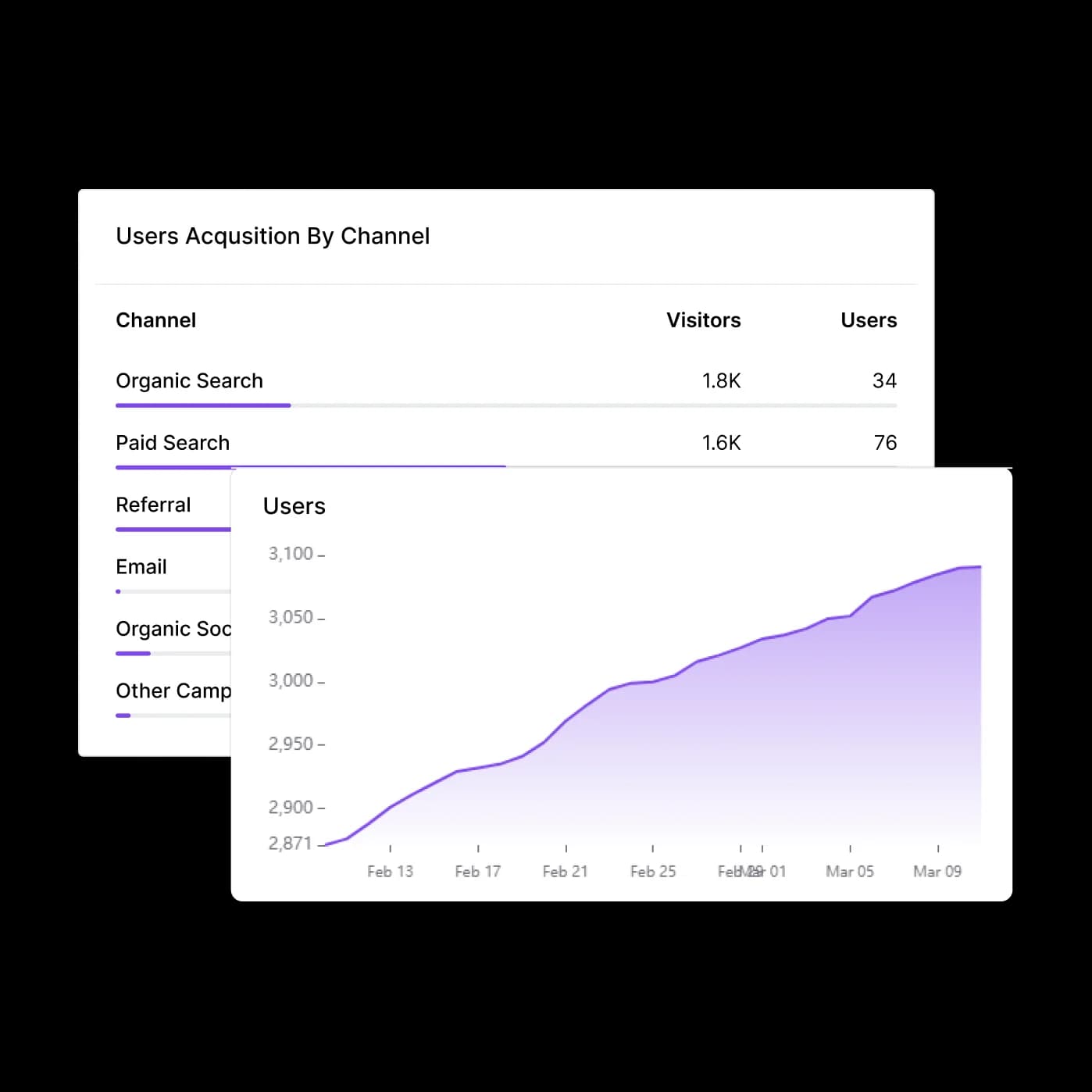The image size is (1092, 1092).
Task: Click the 2,871 baseline axis label
Action: [x=290, y=844]
